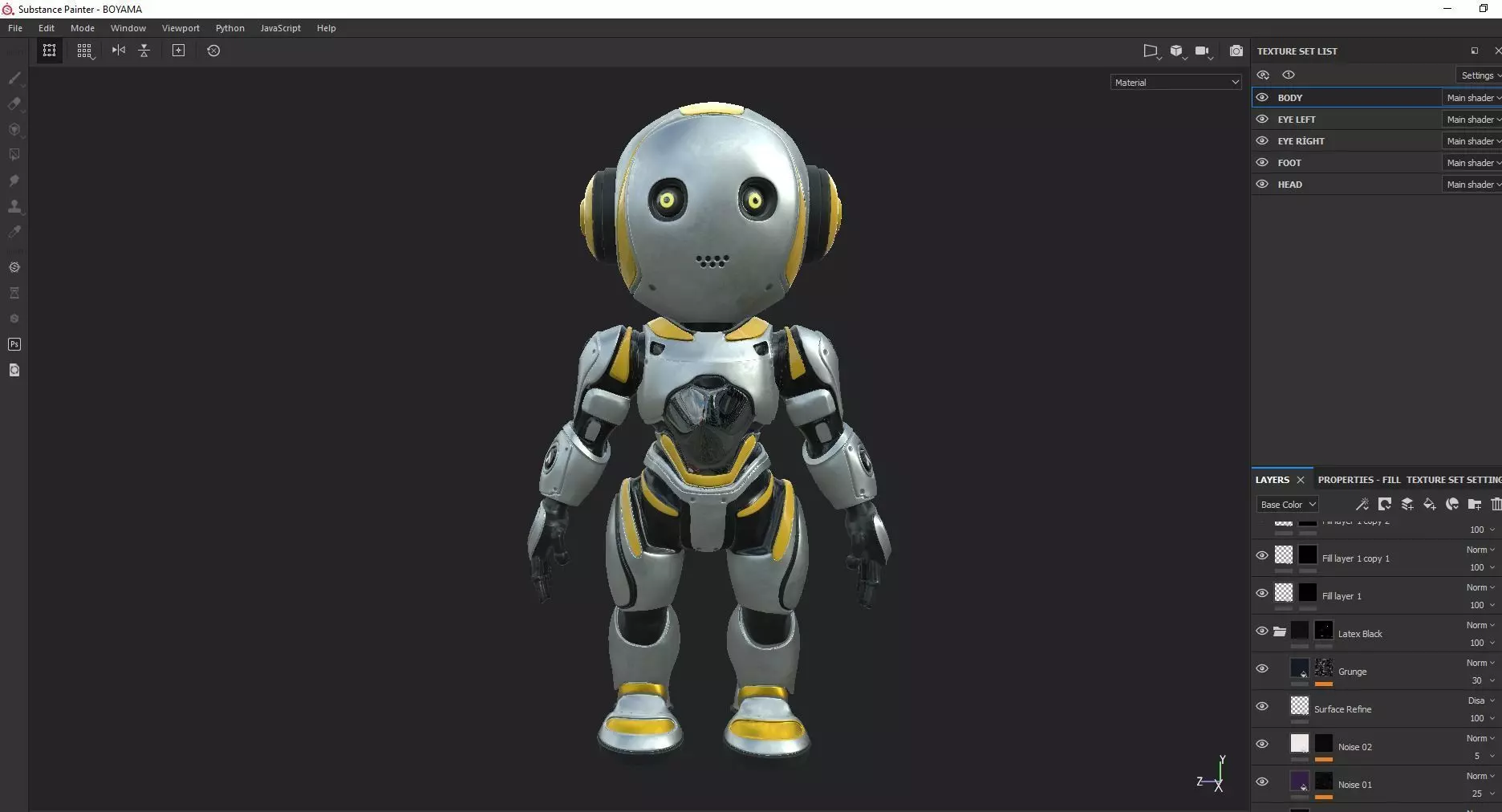Open the HEAD Main shader dropdown
Image resolution: width=1502 pixels, height=812 pixels.
pos(1472,184)
